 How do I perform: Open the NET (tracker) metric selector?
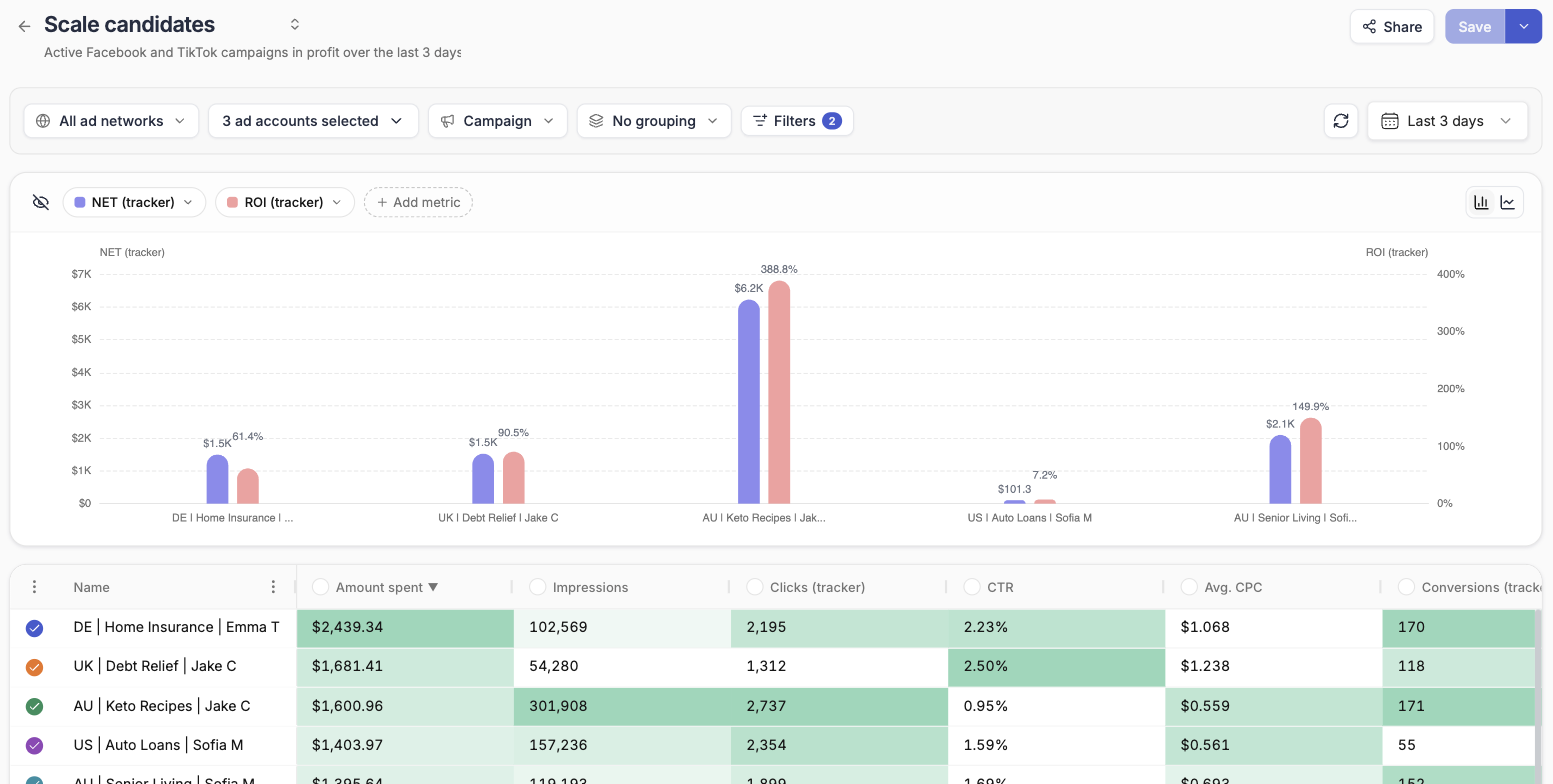click(x=134, y=202)
